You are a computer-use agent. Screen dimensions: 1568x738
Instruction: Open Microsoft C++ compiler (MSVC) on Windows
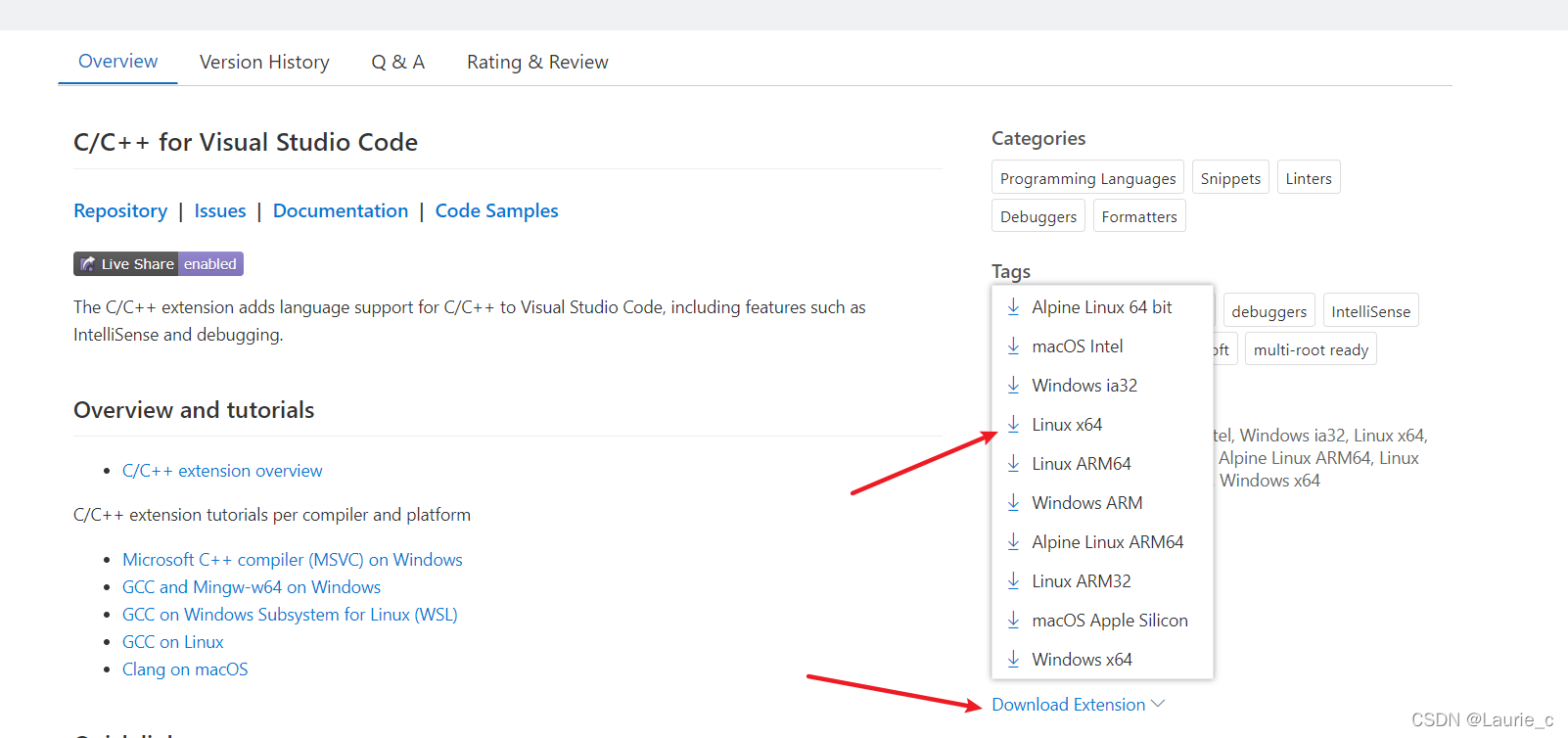tap(293, 560)
